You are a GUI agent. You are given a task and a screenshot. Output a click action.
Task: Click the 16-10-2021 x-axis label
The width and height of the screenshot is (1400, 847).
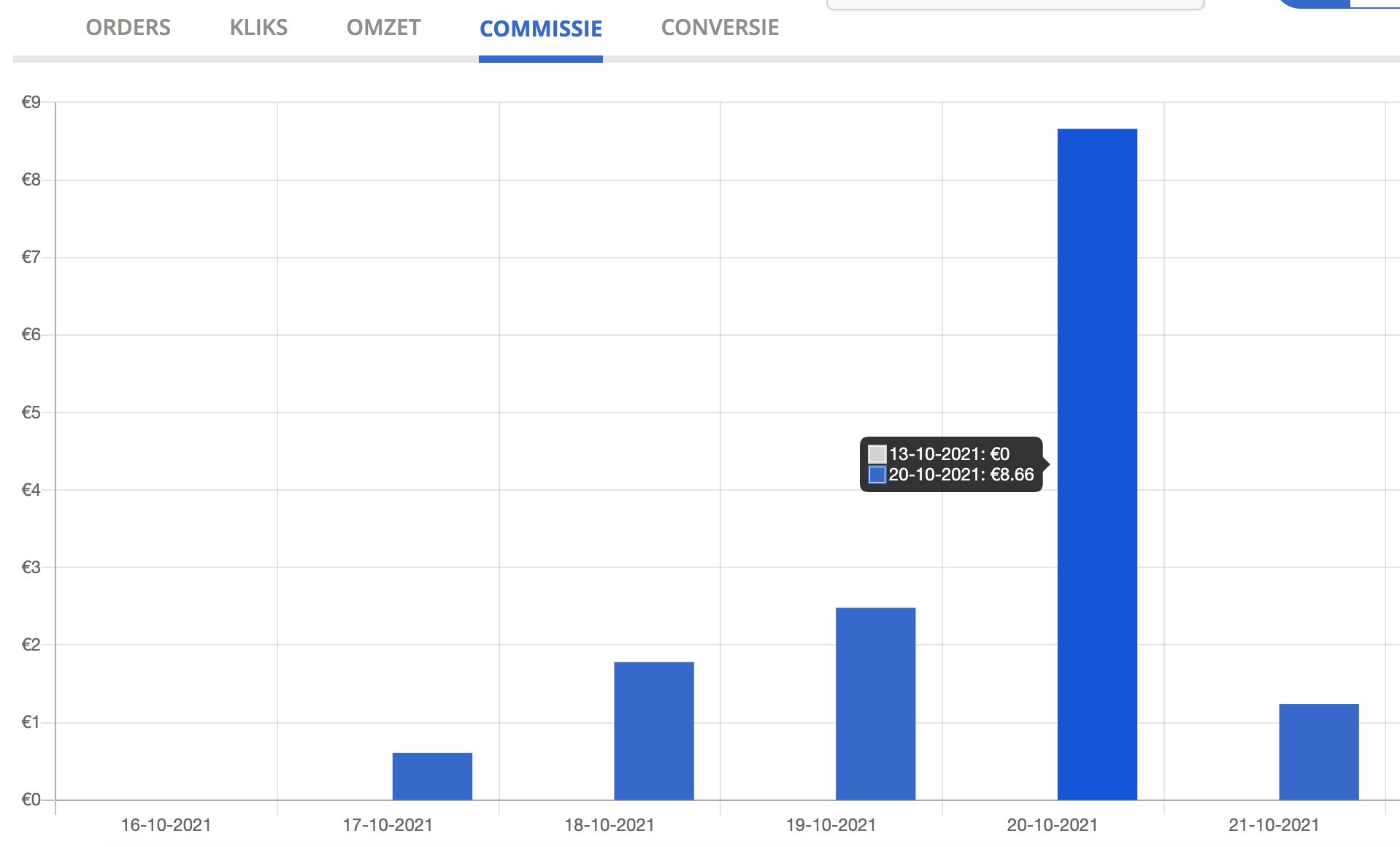(166, 825)
